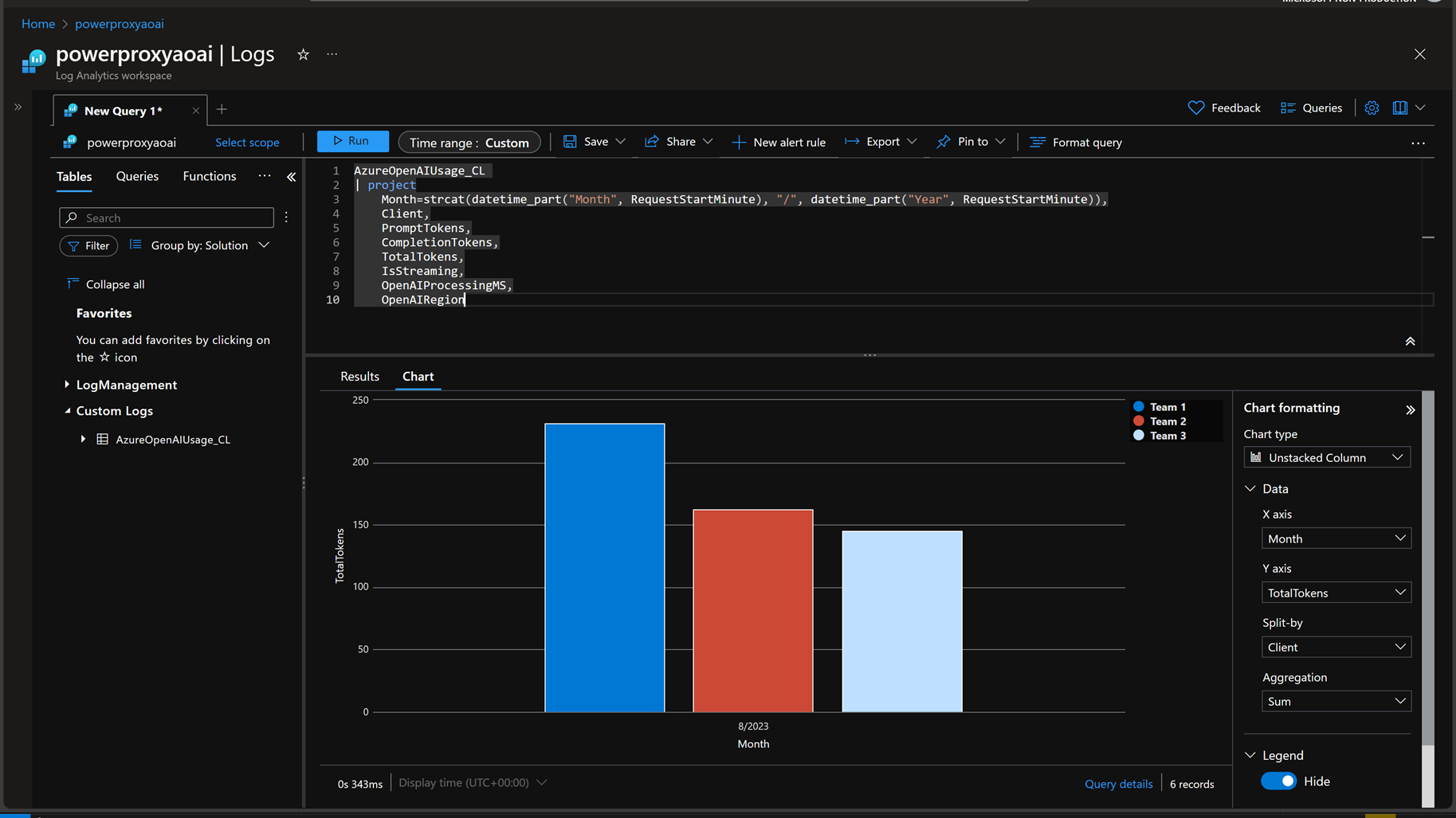Add a new query tab

click(222, 109)
